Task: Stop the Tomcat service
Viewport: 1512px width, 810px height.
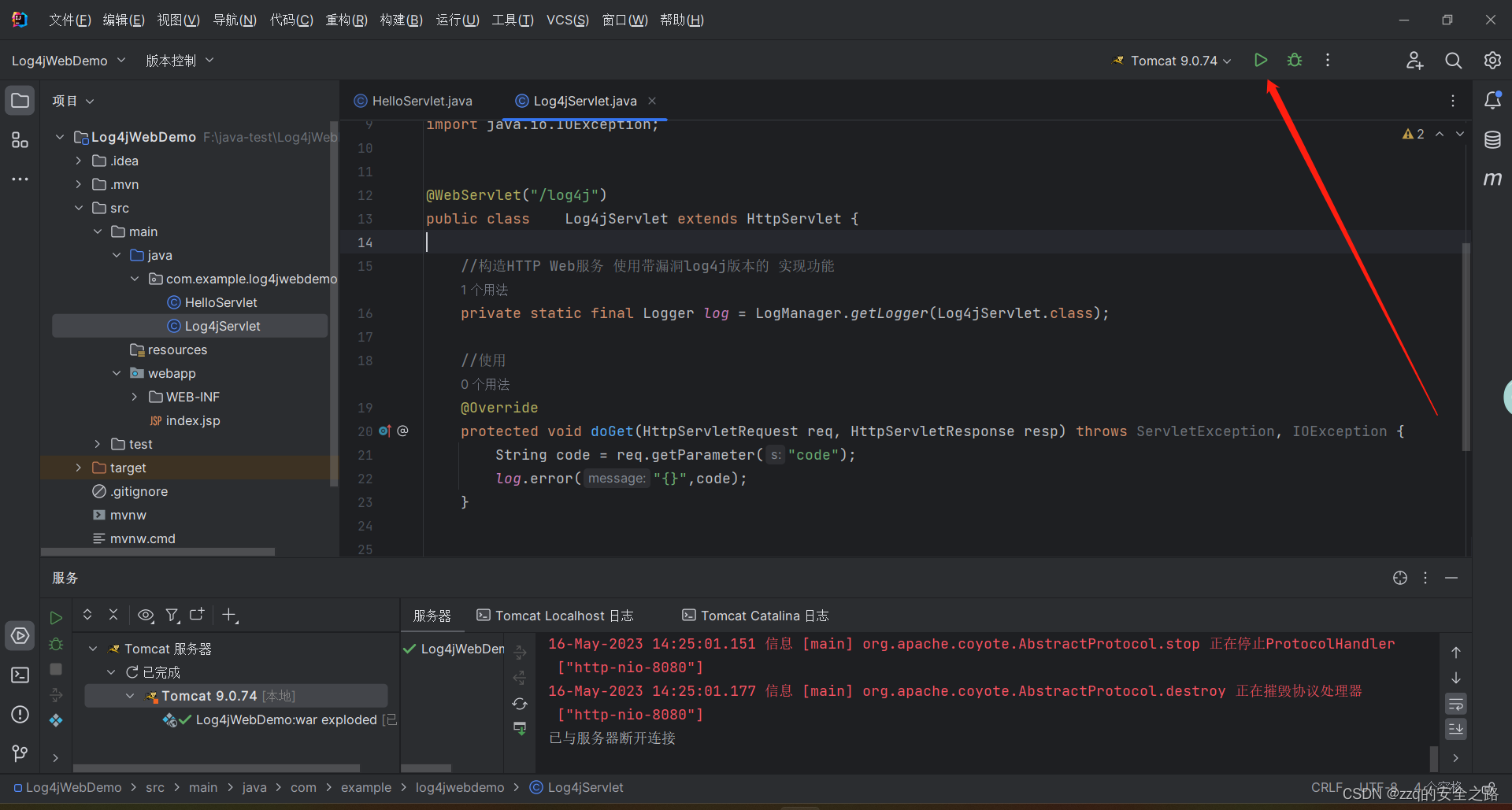Action: 56,669
